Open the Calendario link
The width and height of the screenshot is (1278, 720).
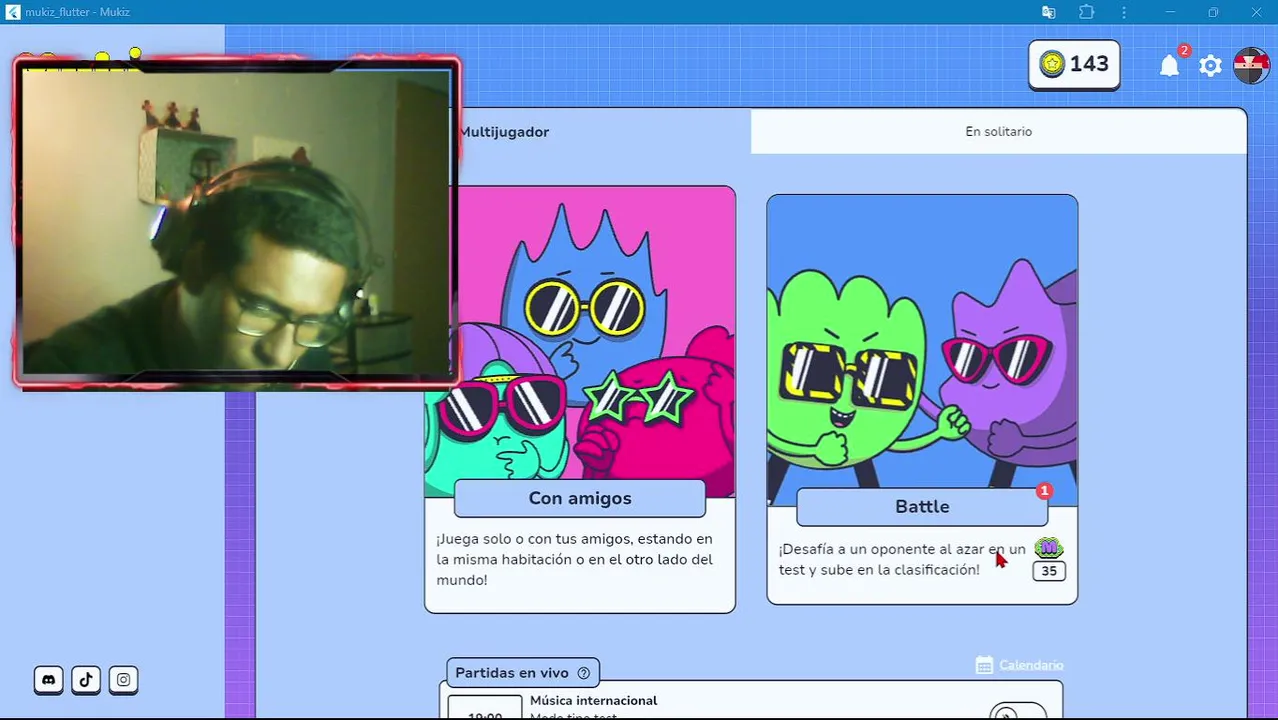1031,665
